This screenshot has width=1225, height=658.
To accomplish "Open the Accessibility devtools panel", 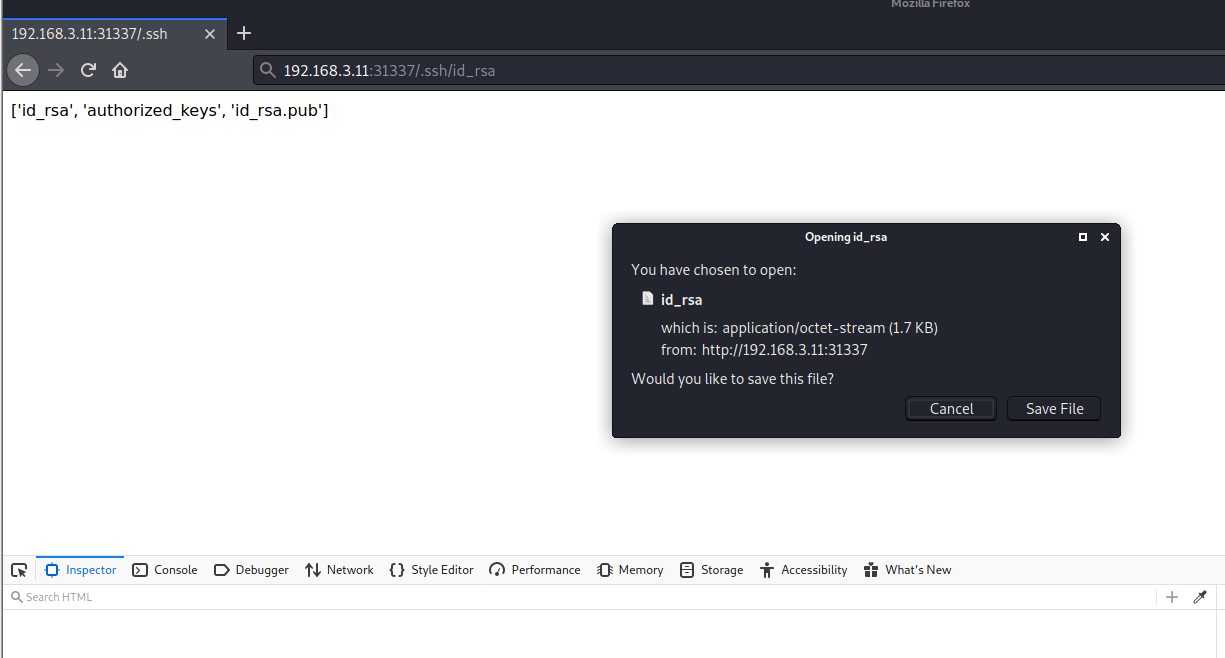I will point(803,569).
